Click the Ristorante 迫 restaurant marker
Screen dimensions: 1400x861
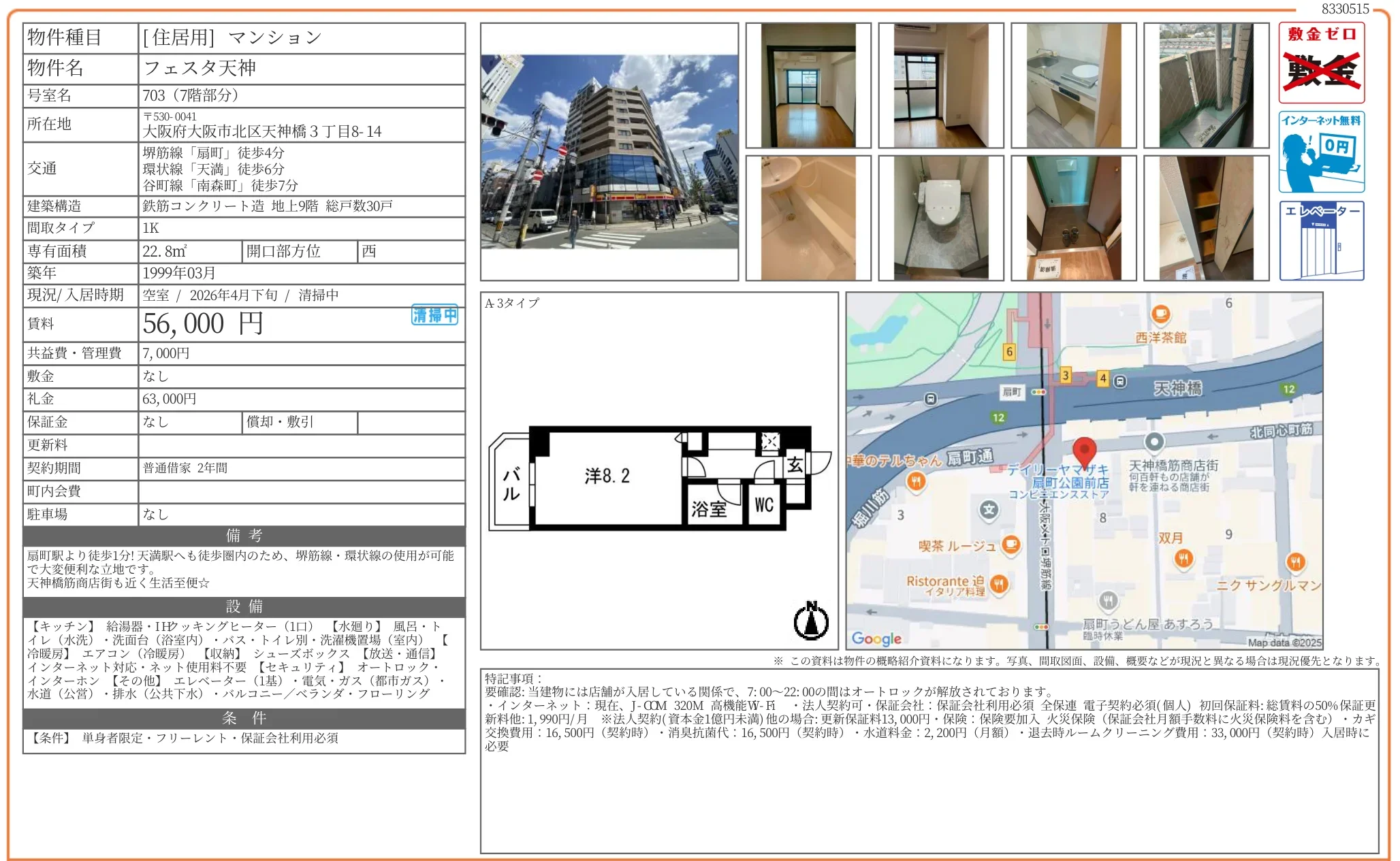tap(999, 583)
